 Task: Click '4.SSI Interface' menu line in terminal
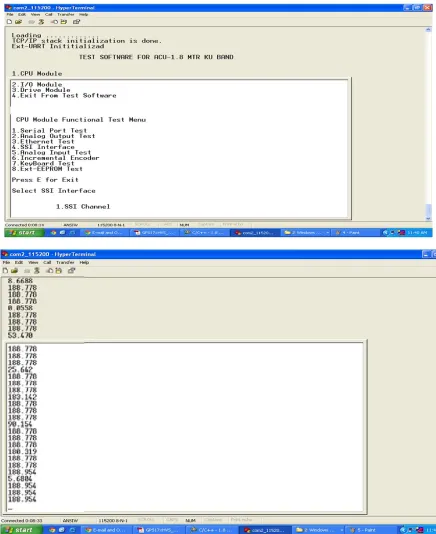(43, 147)
